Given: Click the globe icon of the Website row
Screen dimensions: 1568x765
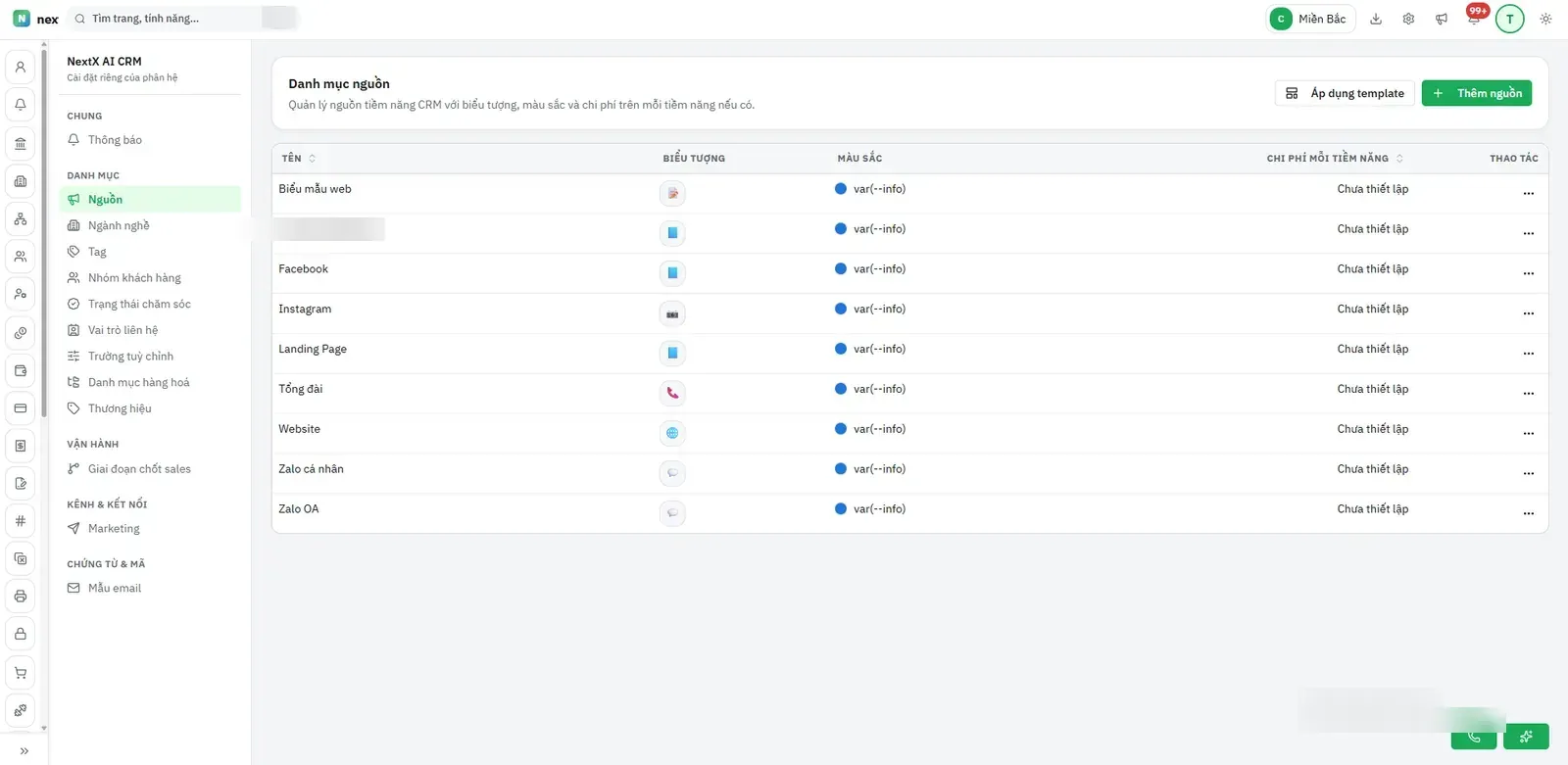Looking at the screenshot, I should 672,433.
